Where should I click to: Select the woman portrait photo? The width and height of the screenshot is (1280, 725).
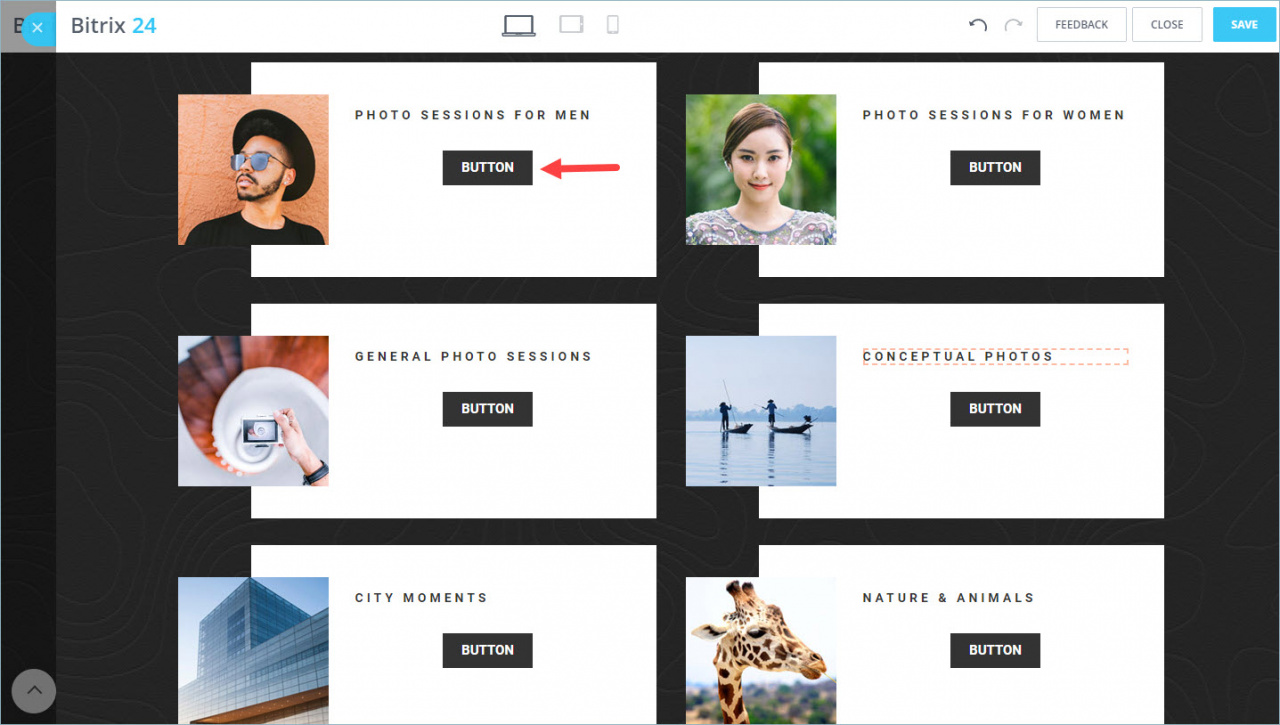761,170
